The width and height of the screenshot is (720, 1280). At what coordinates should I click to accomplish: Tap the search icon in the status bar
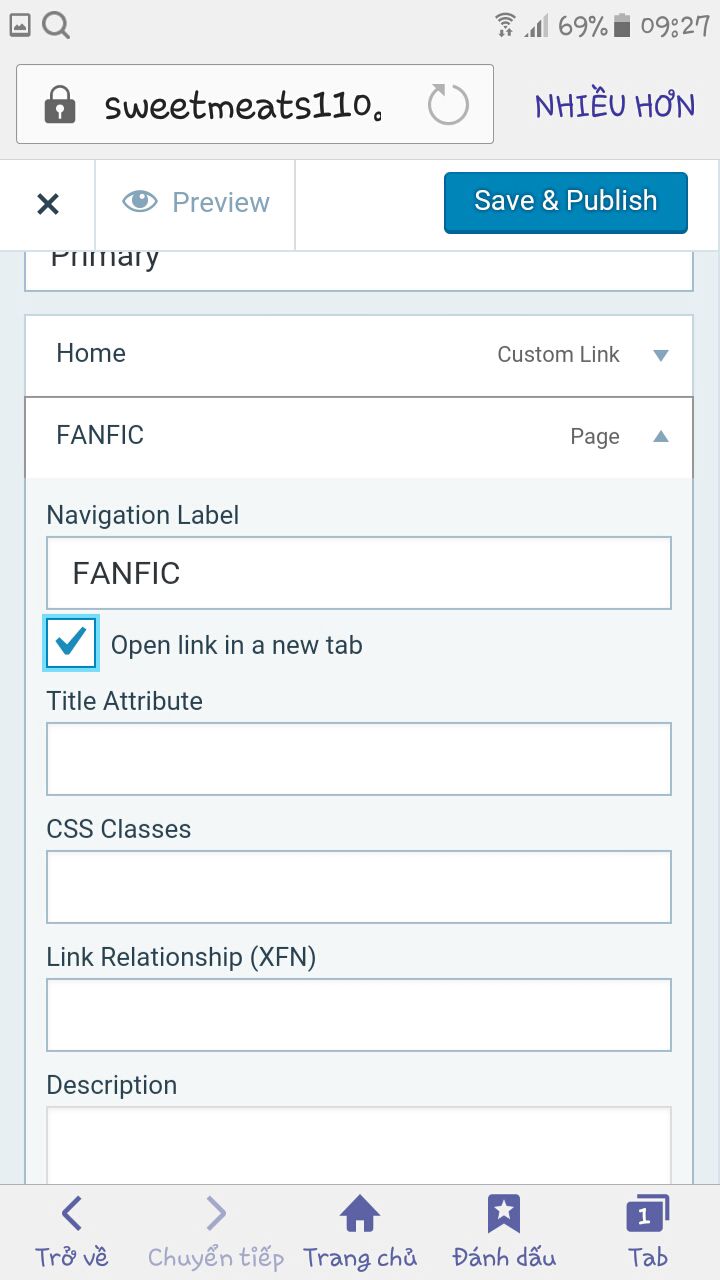coord(57,25)
